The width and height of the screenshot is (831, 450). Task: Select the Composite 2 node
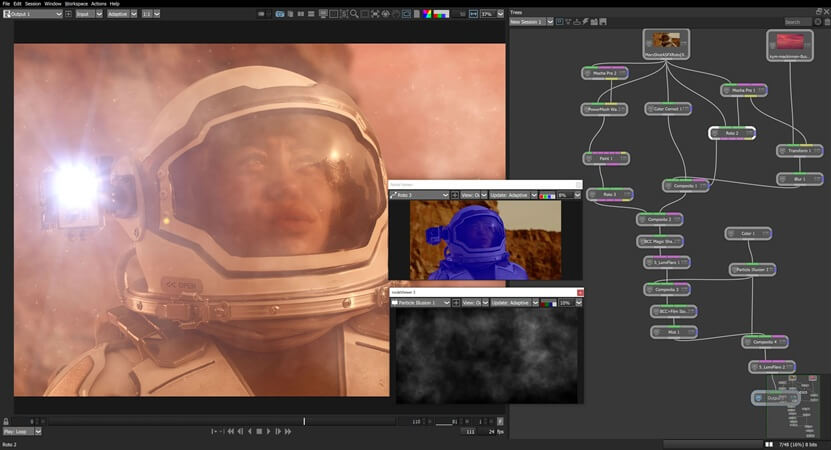tap(660, 219)
